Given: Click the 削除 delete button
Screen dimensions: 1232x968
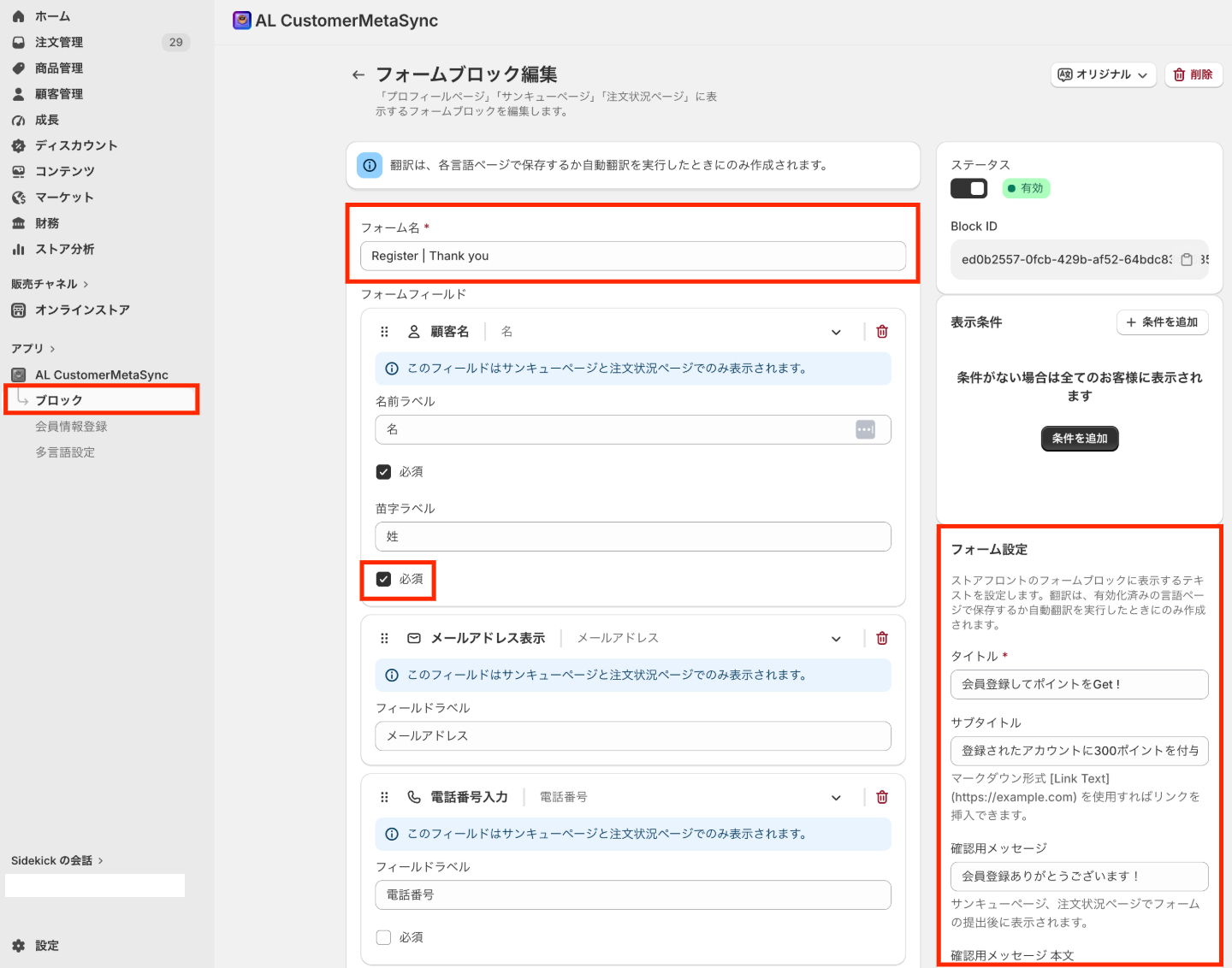Looking at the screenshot, I should pos(1193,74).
